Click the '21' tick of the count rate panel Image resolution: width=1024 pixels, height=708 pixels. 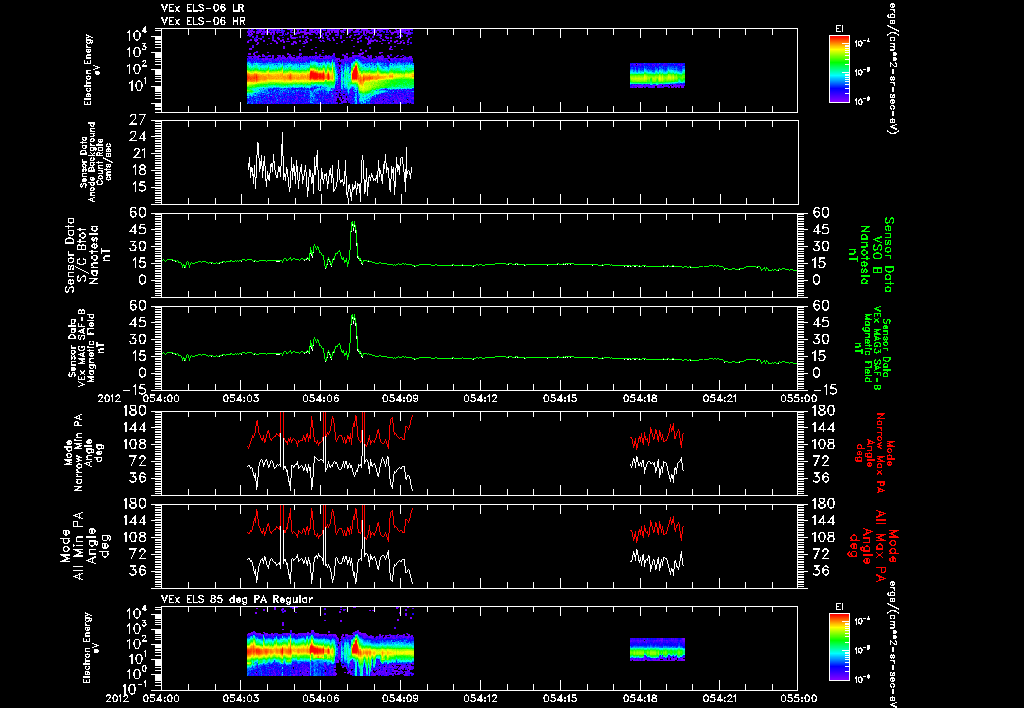pos(139,153)
